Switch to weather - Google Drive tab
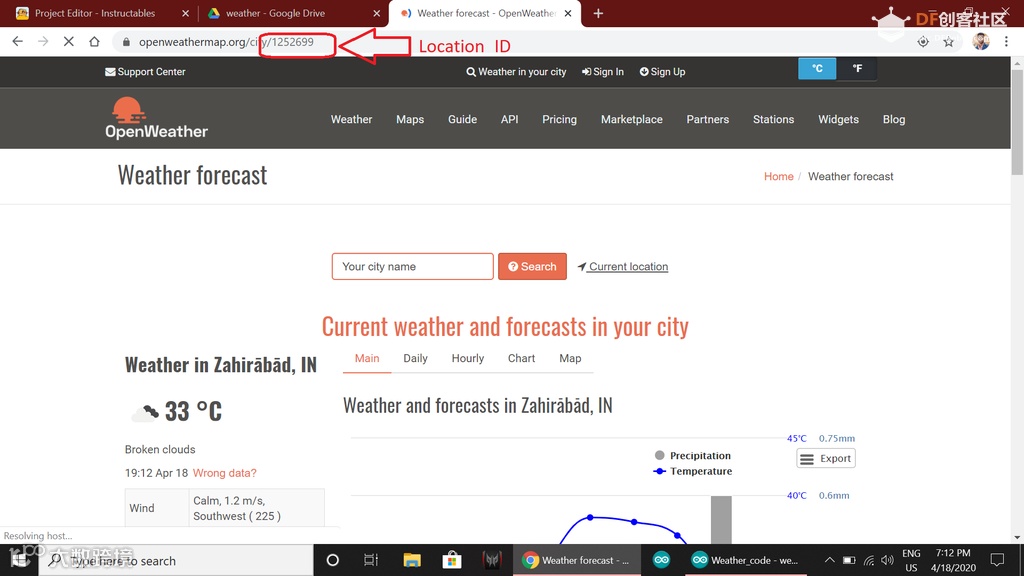1024x576 pixels. point(275,13)
